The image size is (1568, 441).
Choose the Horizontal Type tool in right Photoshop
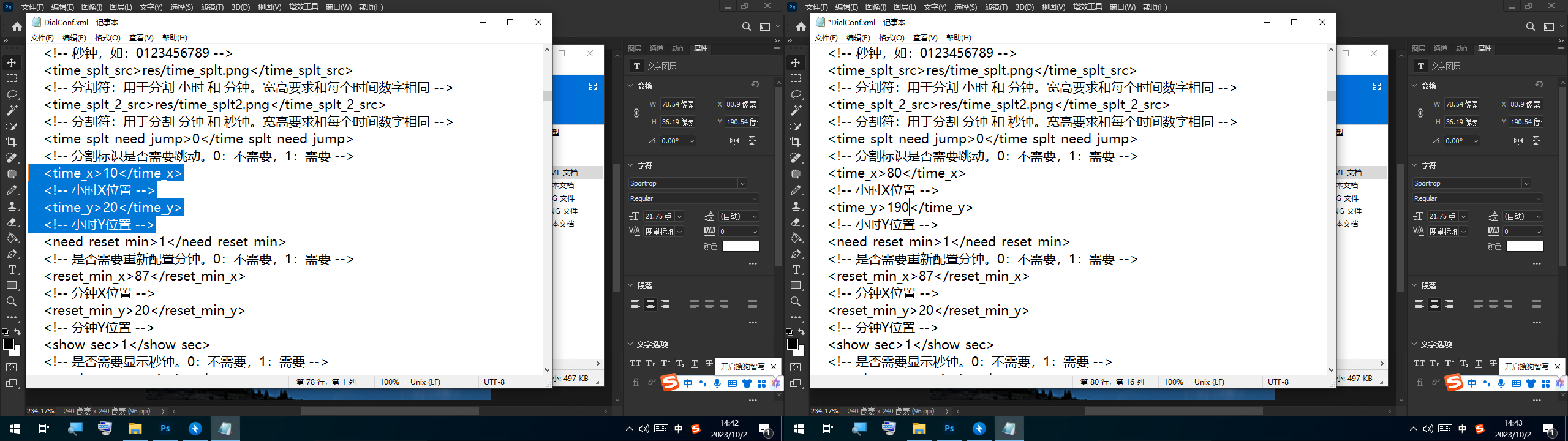(x=796, y=270)
